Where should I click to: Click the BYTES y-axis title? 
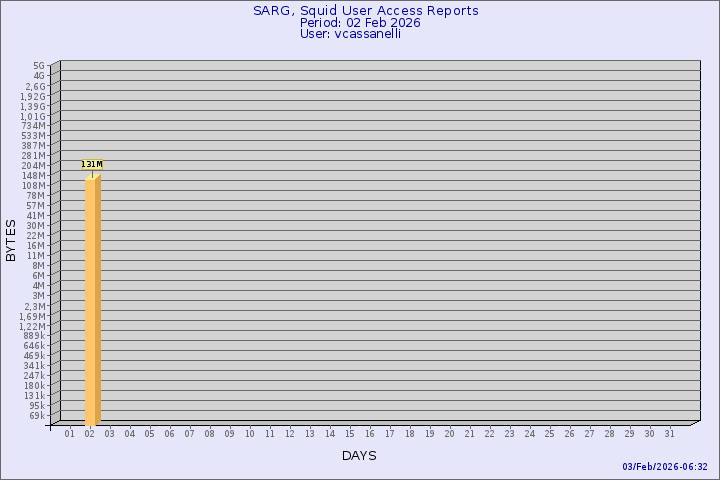point(11,240)
